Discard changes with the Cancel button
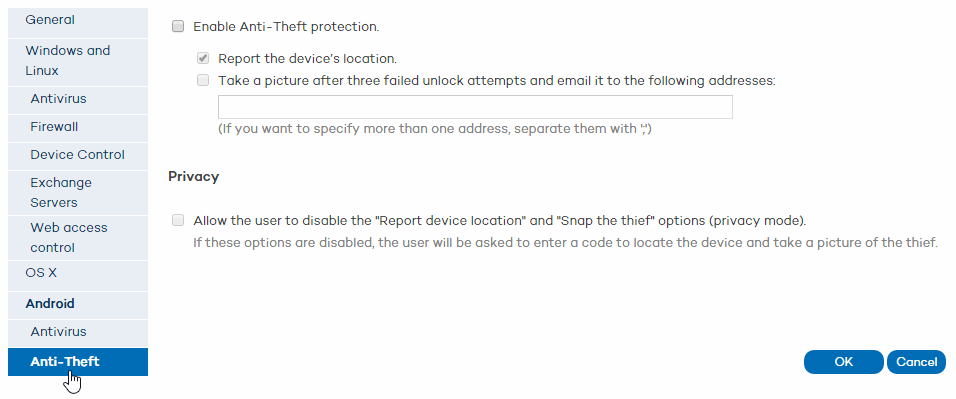Screen dimensions: 956x399 coord(916,362)
